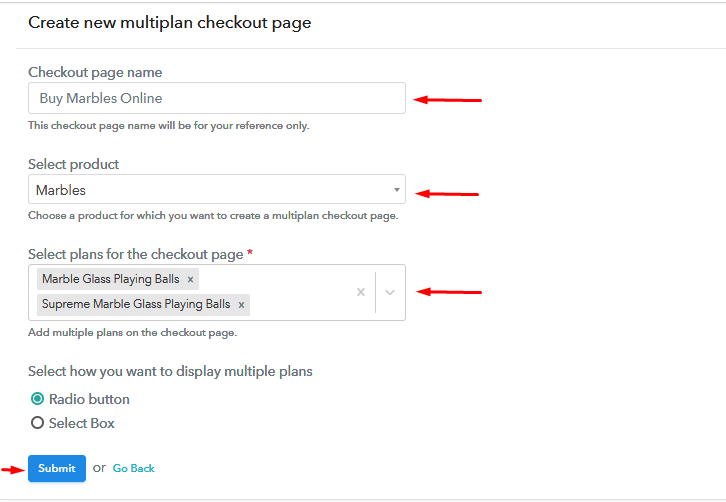Choose the Radio button display option
Viewport: 726px width, 502px height.
38,399
